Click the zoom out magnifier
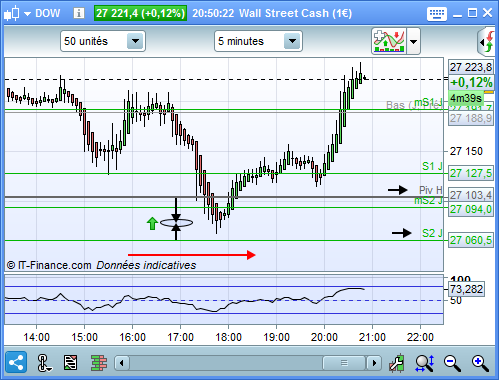 (x=452, y=363)
